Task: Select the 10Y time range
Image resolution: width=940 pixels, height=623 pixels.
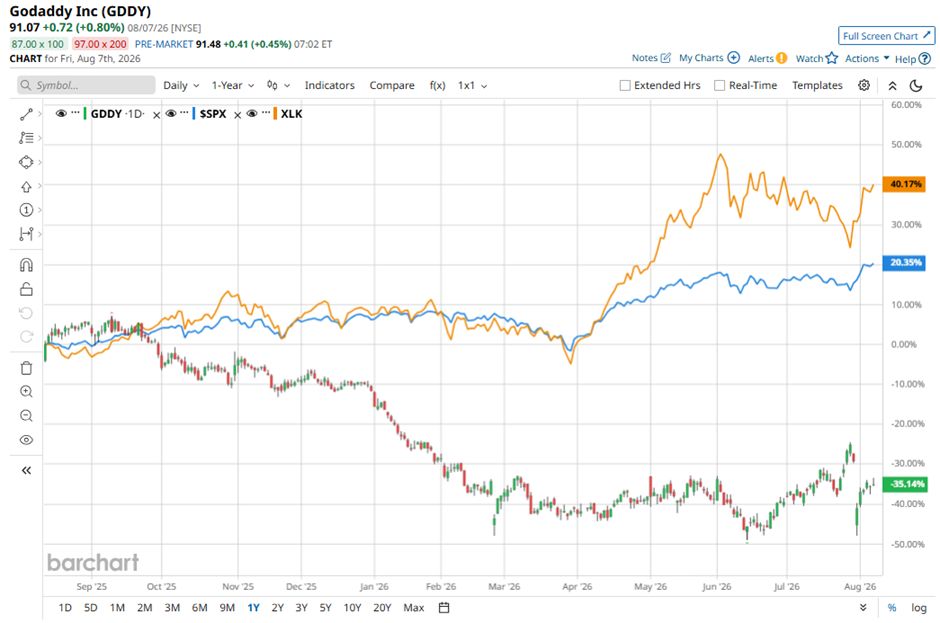Action: (352, 607)
